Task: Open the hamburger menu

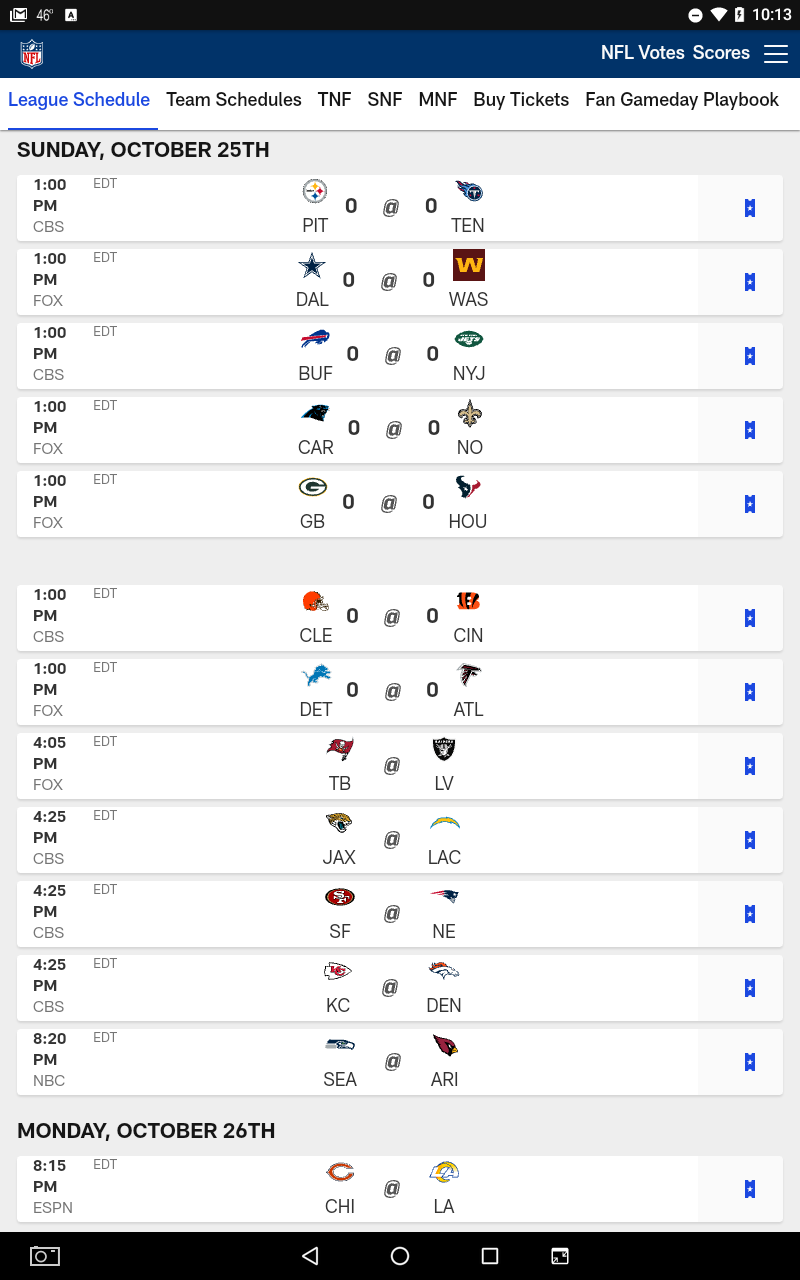Action: click(x=776, y=54)
